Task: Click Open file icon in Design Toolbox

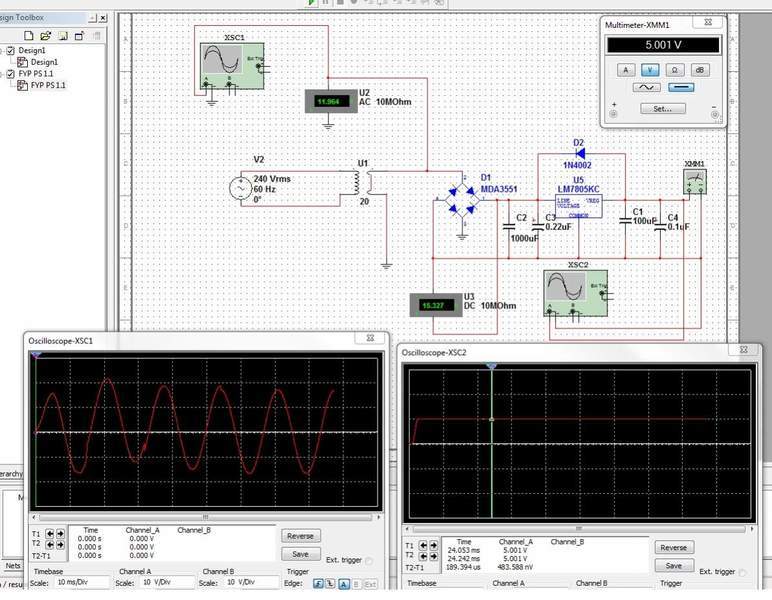Action: 46,35
